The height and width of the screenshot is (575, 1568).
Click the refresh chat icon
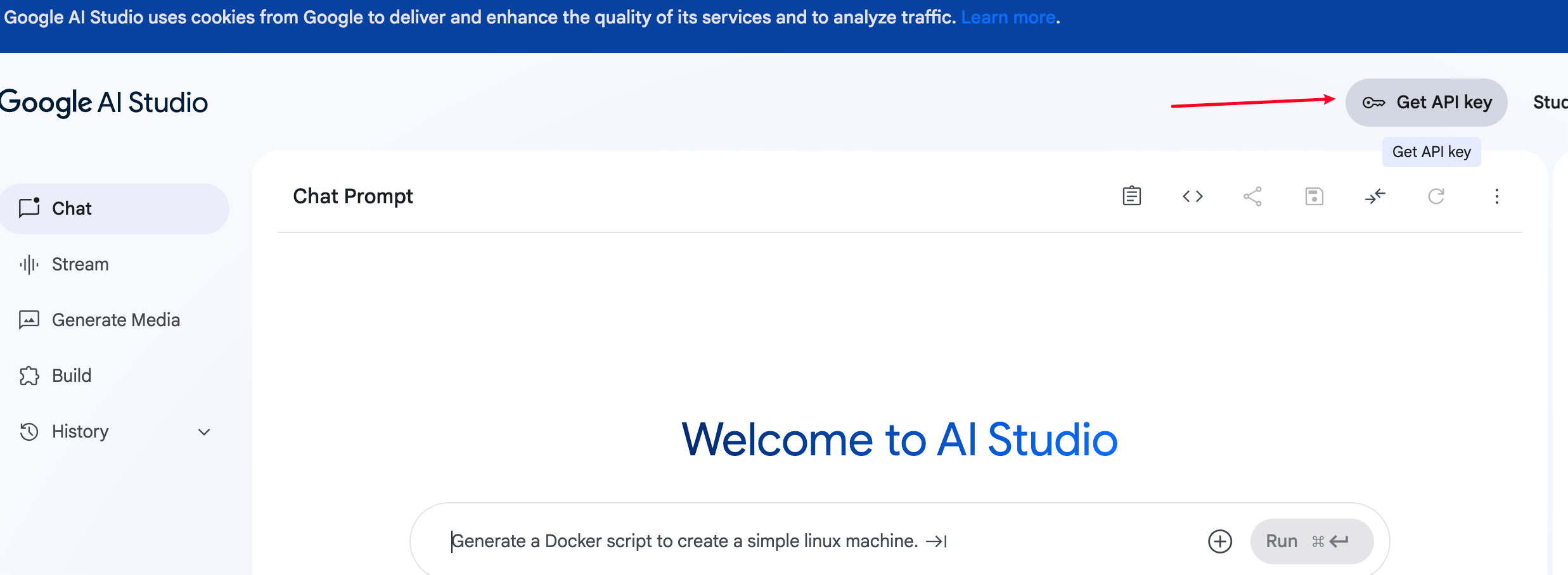(1436, 196)
